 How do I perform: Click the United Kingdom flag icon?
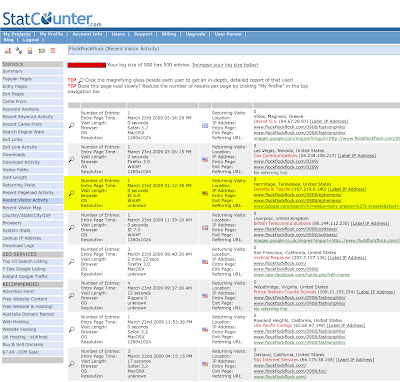click(x=205, y=228)
